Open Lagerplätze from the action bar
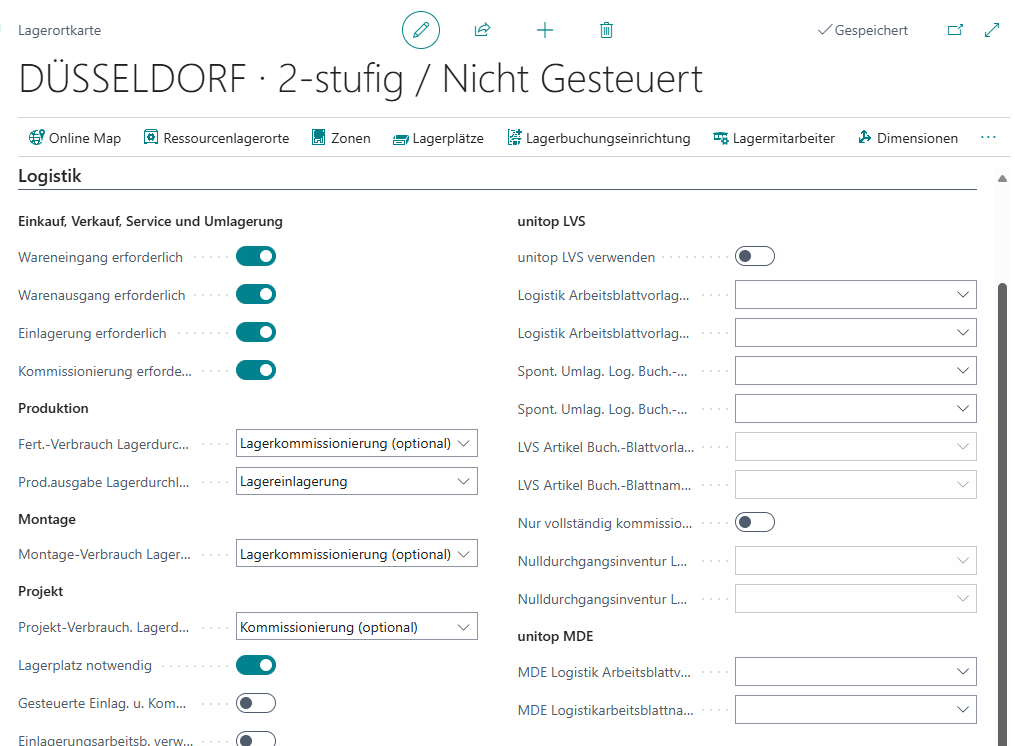Screen dimensions: 1015x746 (438, 138)
